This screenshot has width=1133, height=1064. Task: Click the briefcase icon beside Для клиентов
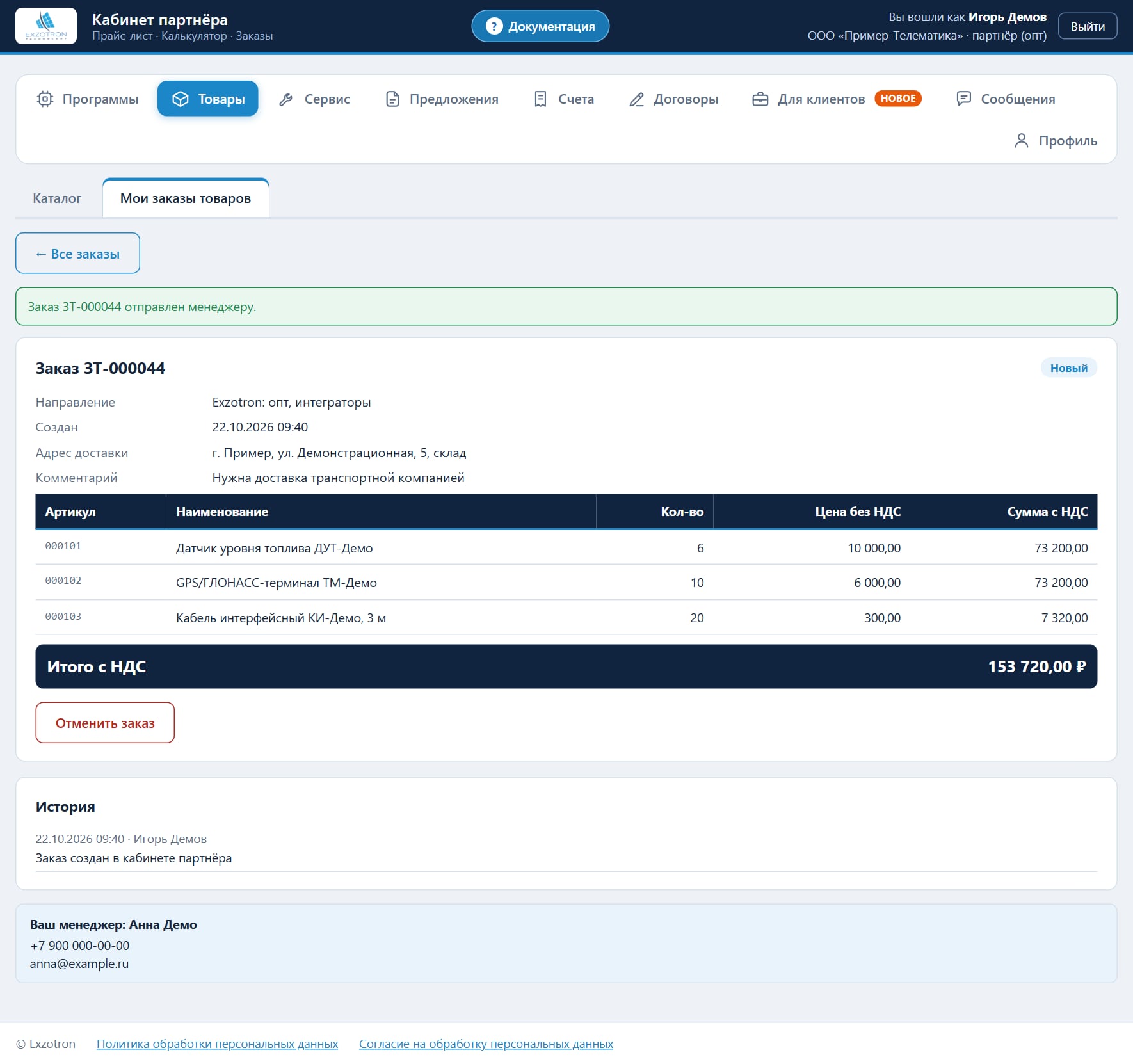pos(760,99)
